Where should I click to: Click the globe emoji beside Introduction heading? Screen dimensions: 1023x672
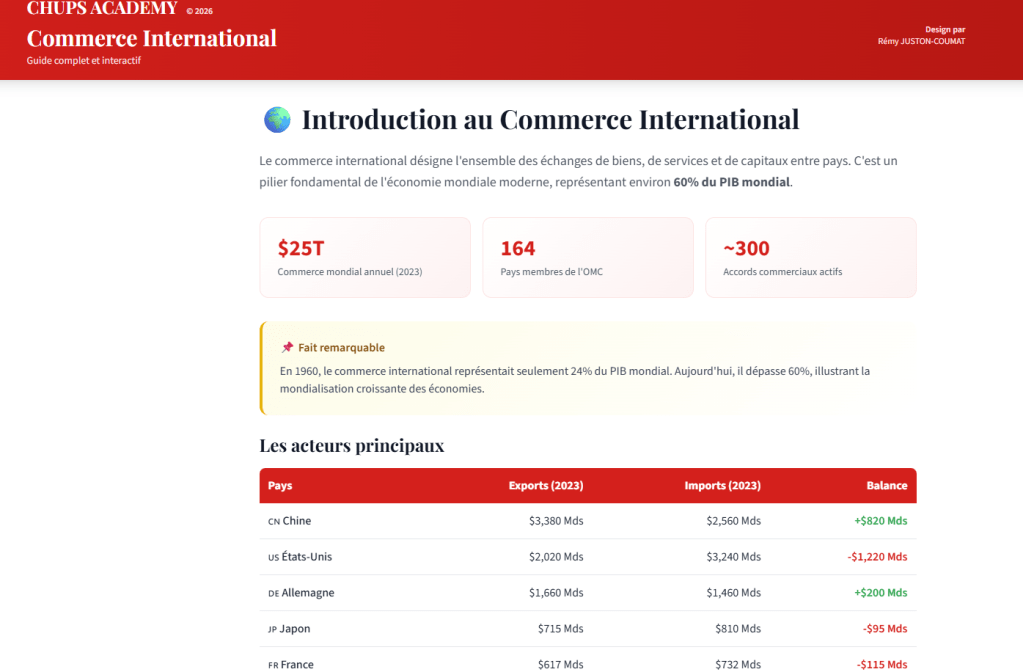(277, 120)
